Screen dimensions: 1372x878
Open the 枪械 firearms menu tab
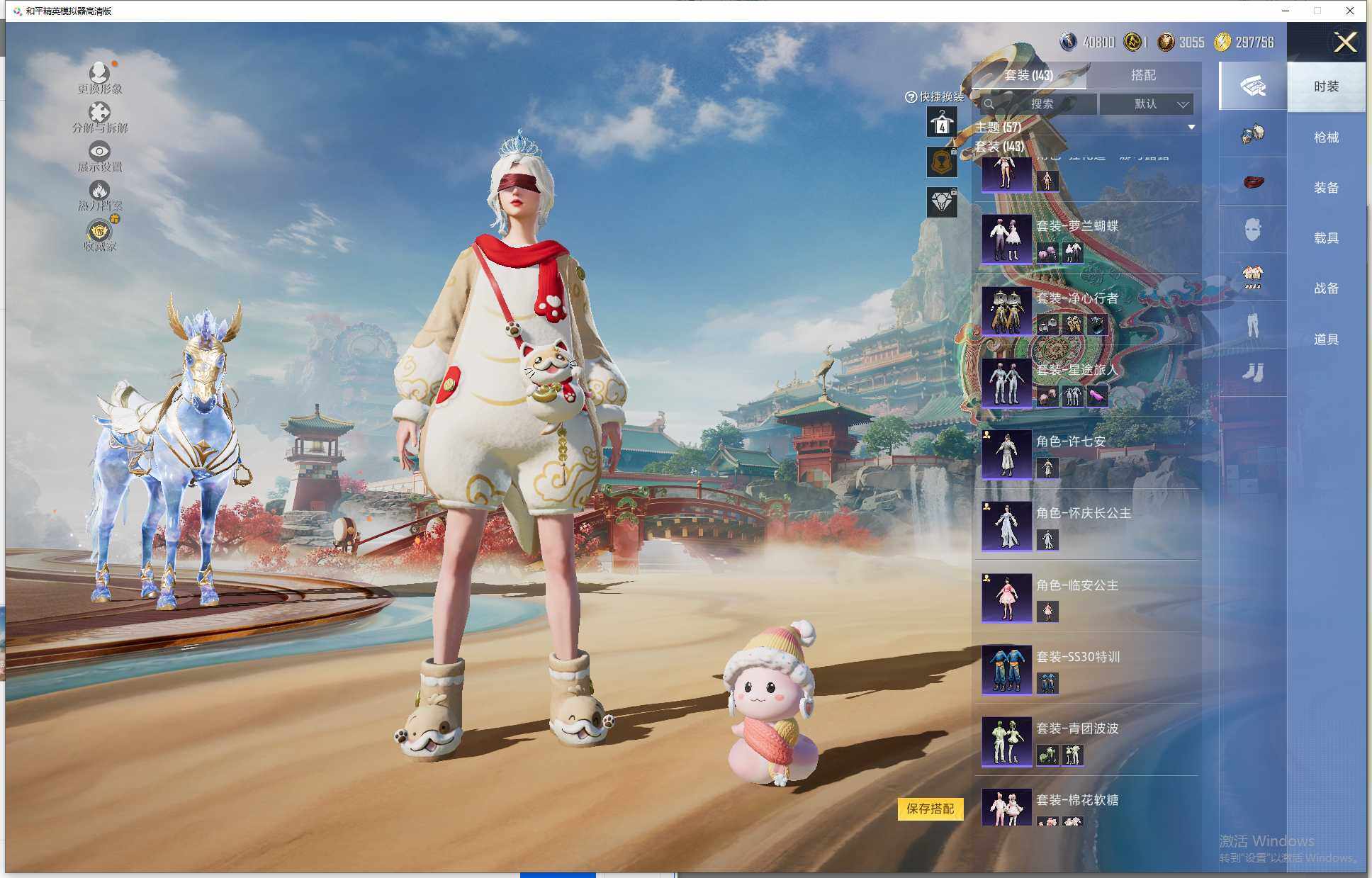[1325, 137]
